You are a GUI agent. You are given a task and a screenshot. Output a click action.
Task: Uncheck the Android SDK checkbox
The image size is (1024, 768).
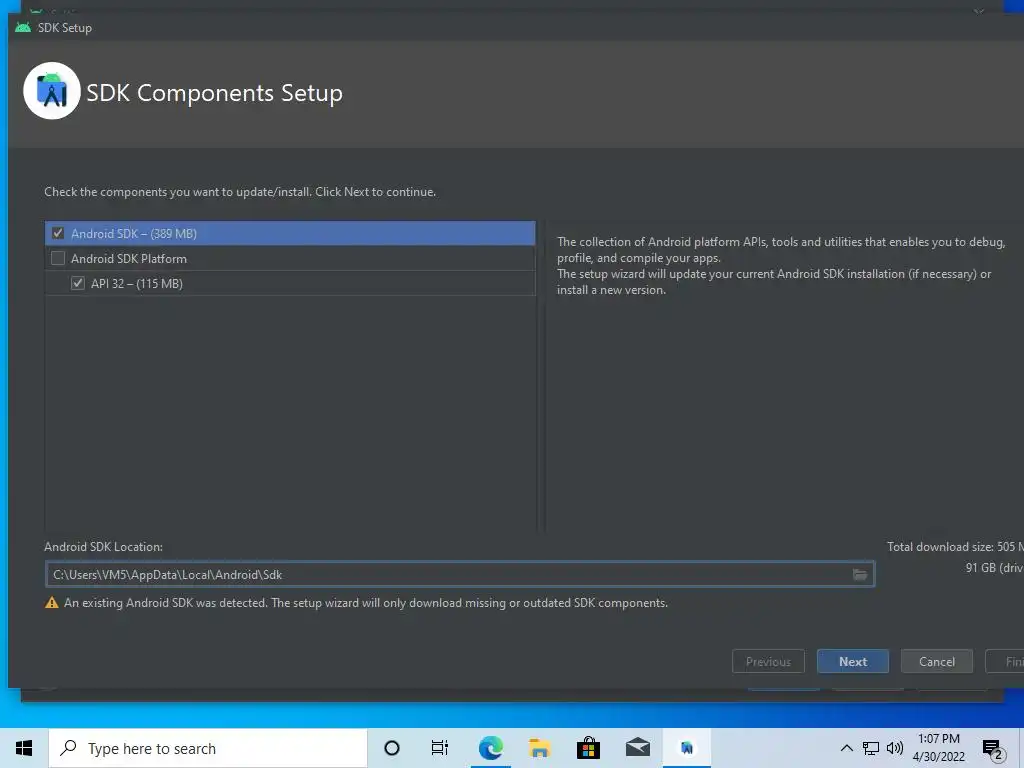[58, 233]
